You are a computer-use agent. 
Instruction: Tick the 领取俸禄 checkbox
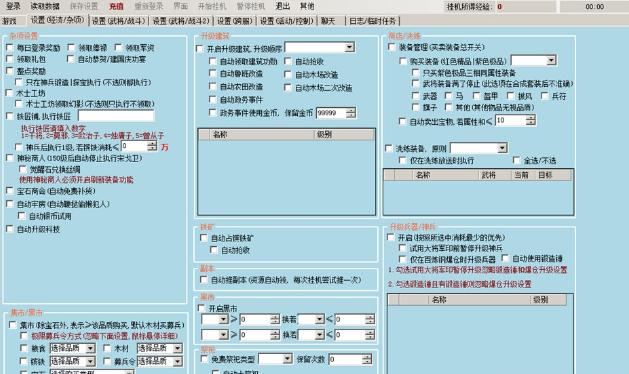71,48
